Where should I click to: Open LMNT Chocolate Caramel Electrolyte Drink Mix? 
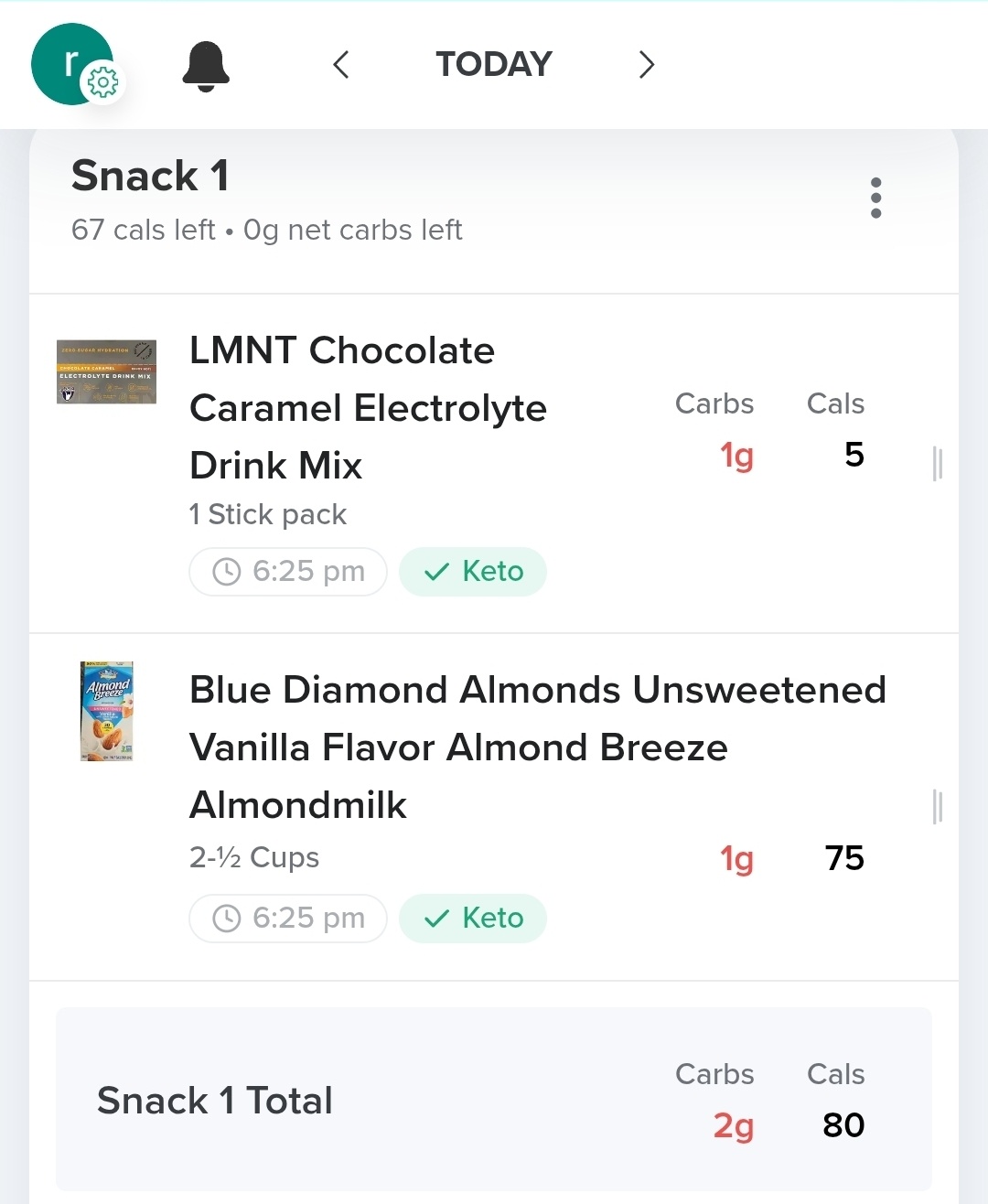coord(368,408)
